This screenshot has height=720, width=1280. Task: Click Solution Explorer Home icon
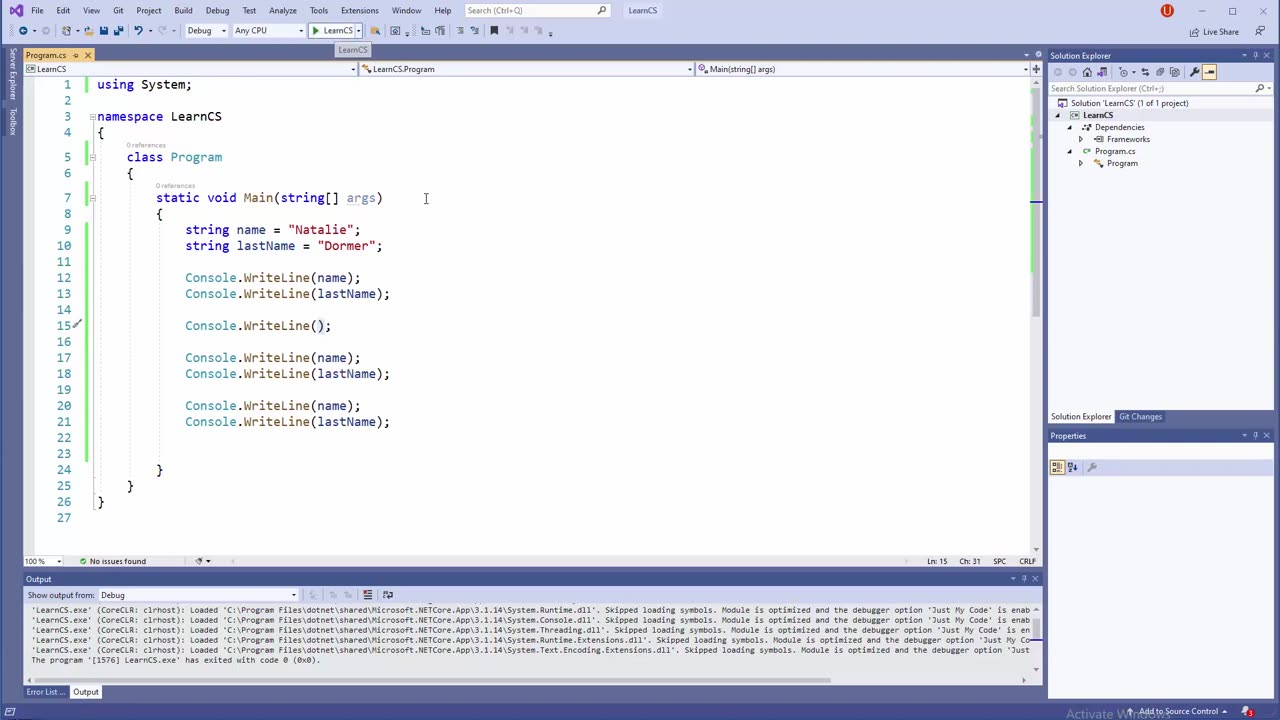tap(1087, 72)
